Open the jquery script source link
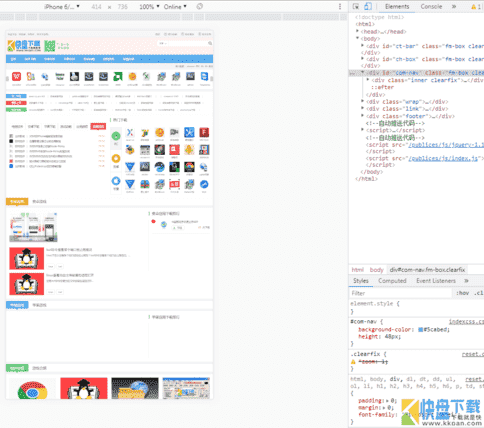Screen dimensions: 484x428 pyautogui.click(x=446, y=145)
